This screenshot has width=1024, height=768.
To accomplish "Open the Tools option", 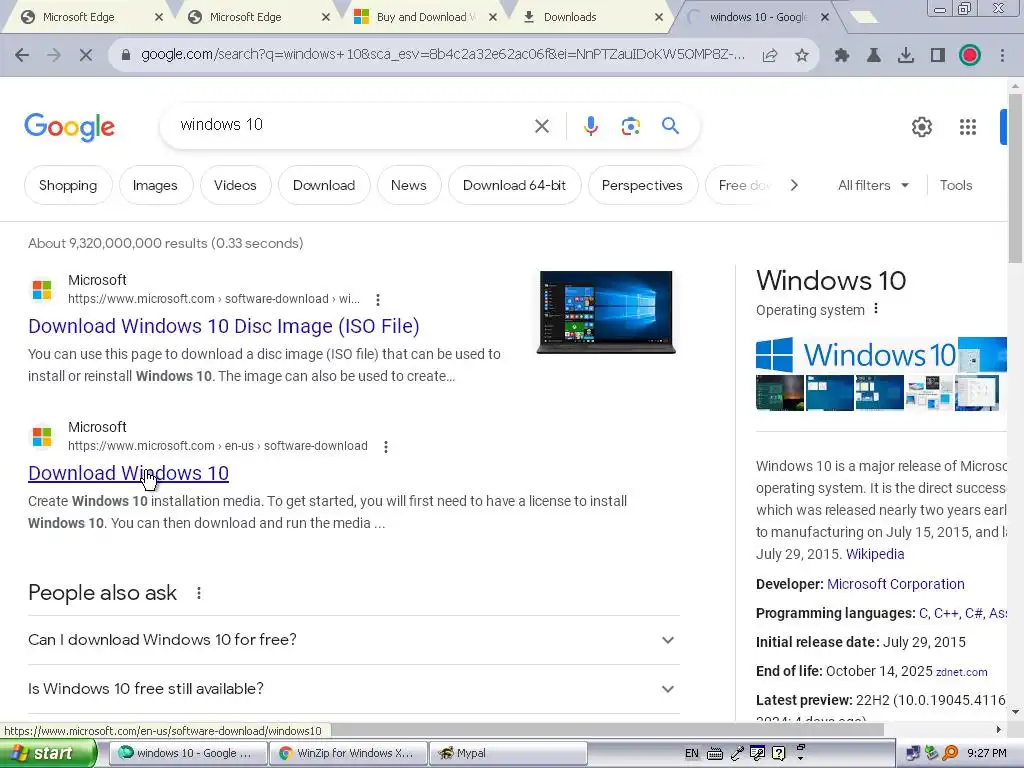I will [x=955, y=185].
